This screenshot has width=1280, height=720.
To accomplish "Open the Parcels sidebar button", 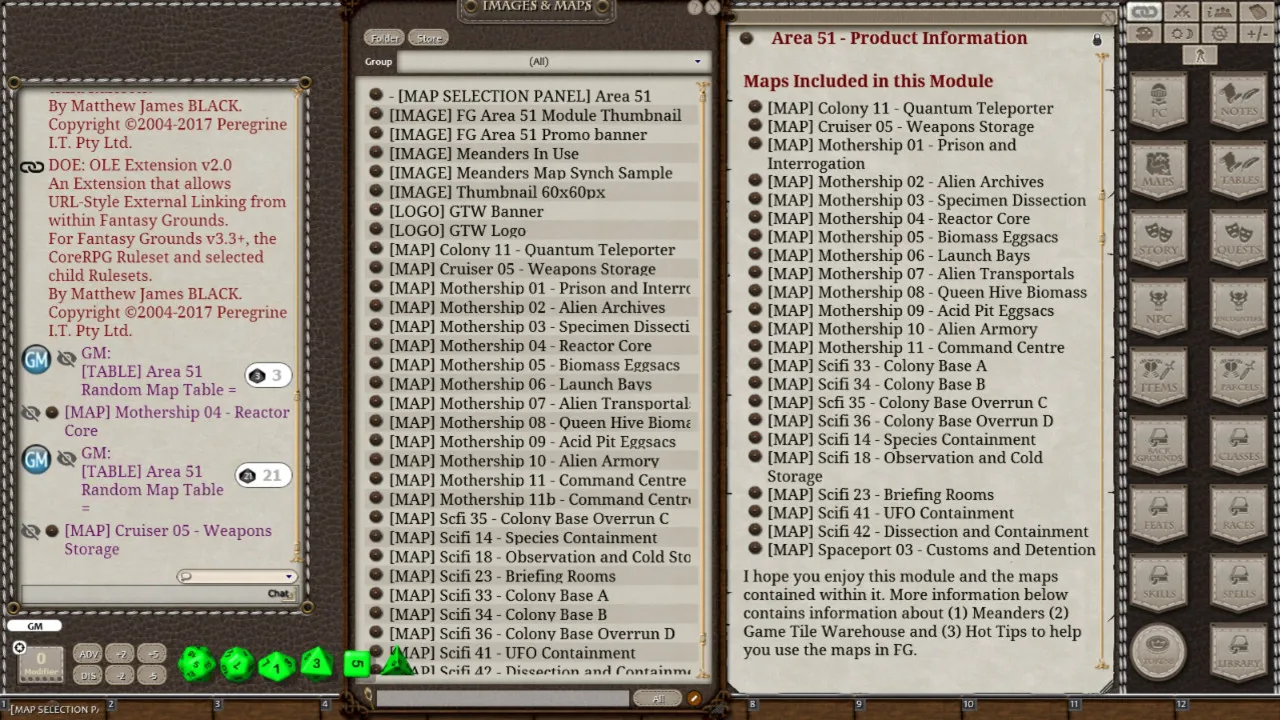I will point(1239,376).
